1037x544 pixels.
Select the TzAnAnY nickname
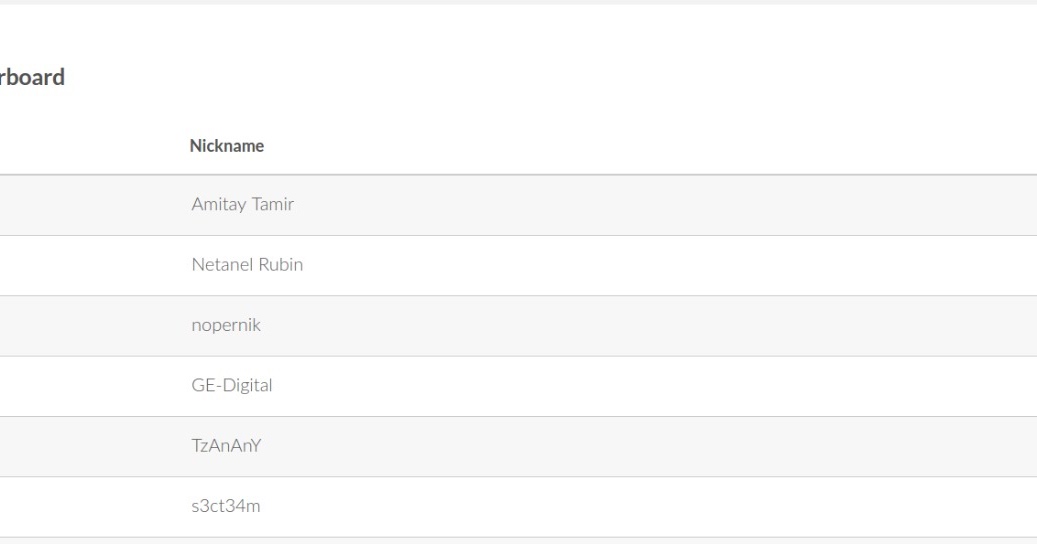pyautogui.click(x=226, y=446)
